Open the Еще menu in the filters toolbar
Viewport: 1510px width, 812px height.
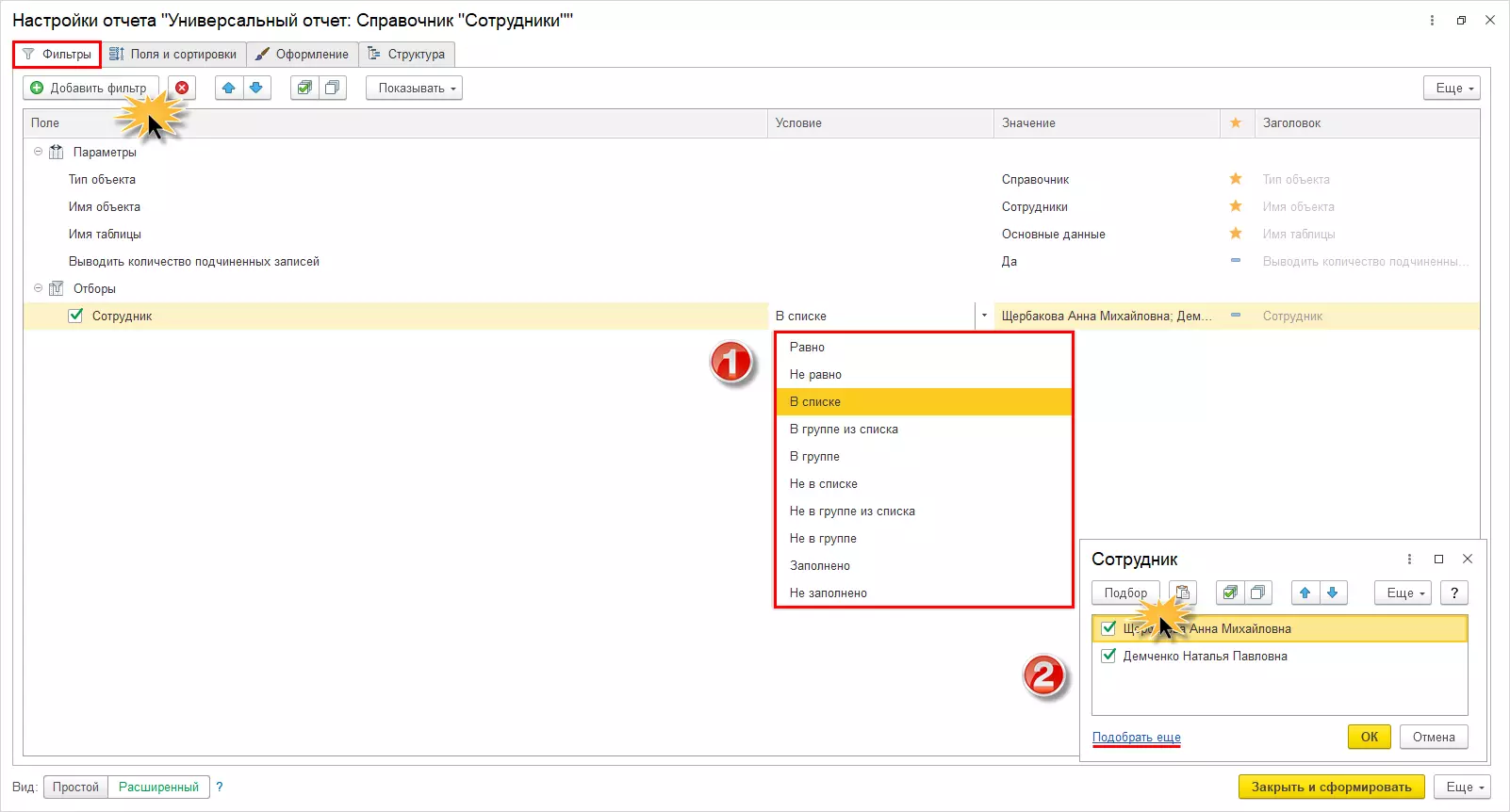click(x=1452, y=88)
